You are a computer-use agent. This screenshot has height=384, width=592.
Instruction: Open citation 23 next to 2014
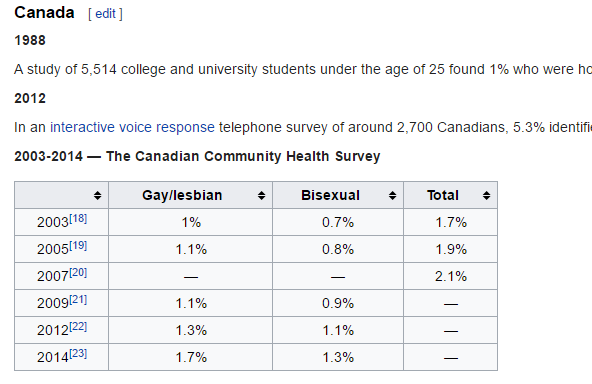[x=78, y=353]
